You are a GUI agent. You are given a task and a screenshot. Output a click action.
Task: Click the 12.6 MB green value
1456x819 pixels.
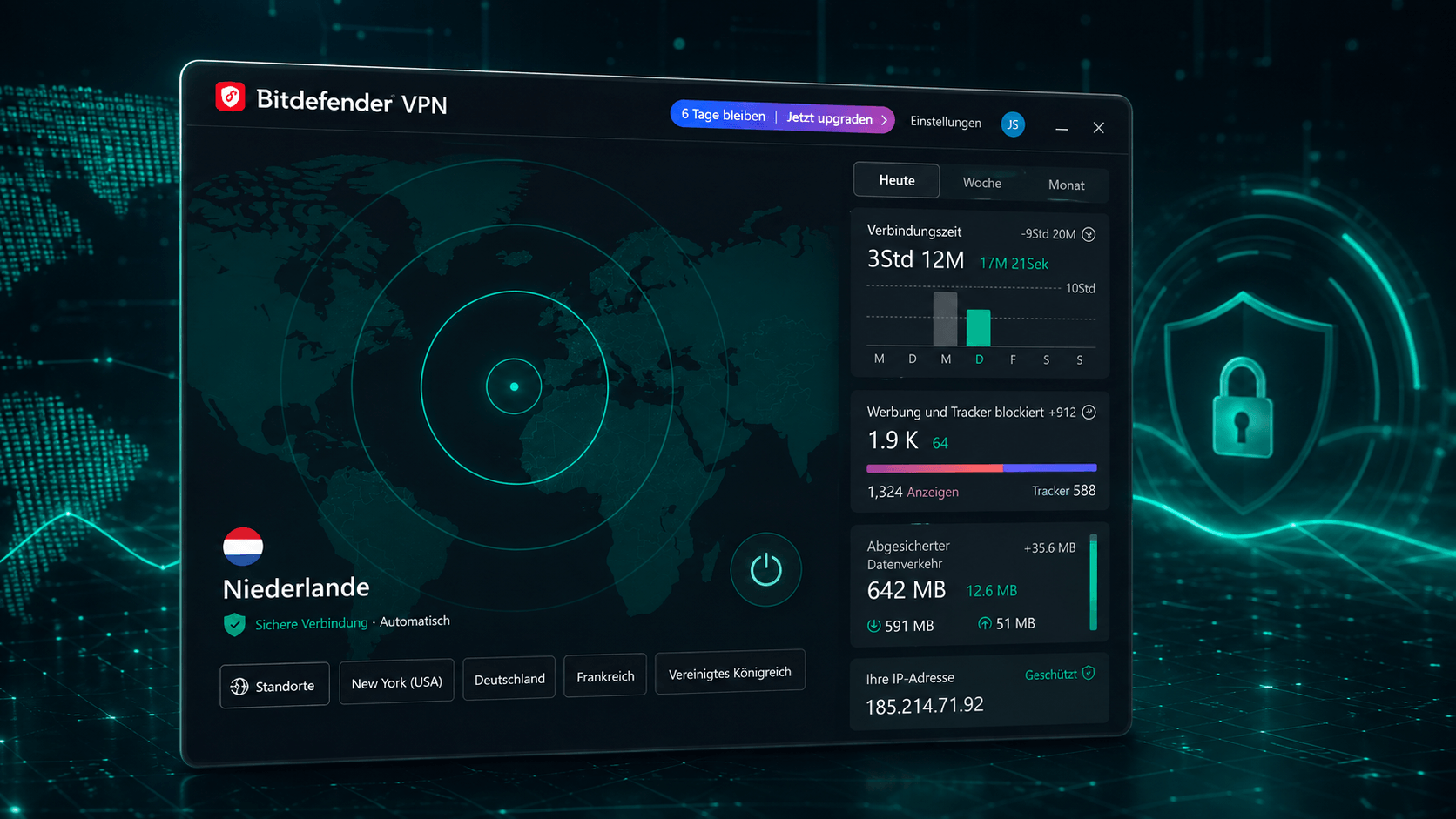pyautogui.click(x=991, y=590)
